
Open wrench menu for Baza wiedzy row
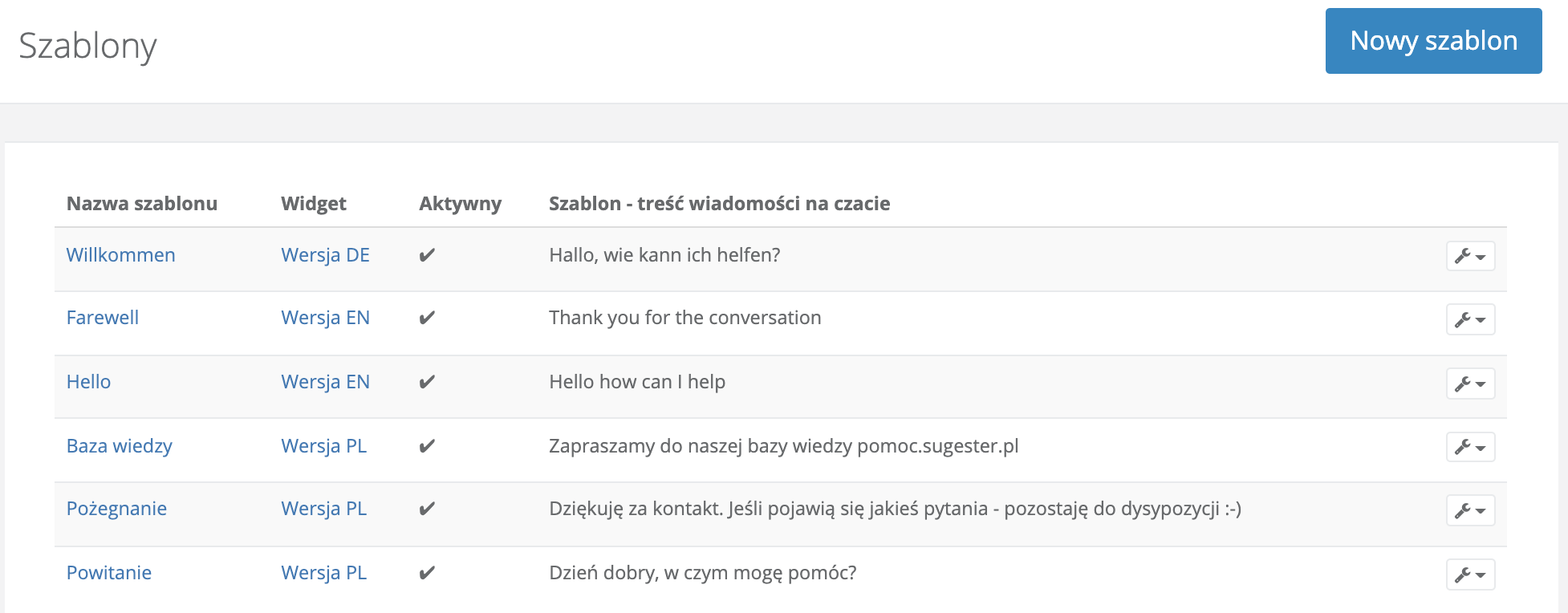coord(1470,447)
